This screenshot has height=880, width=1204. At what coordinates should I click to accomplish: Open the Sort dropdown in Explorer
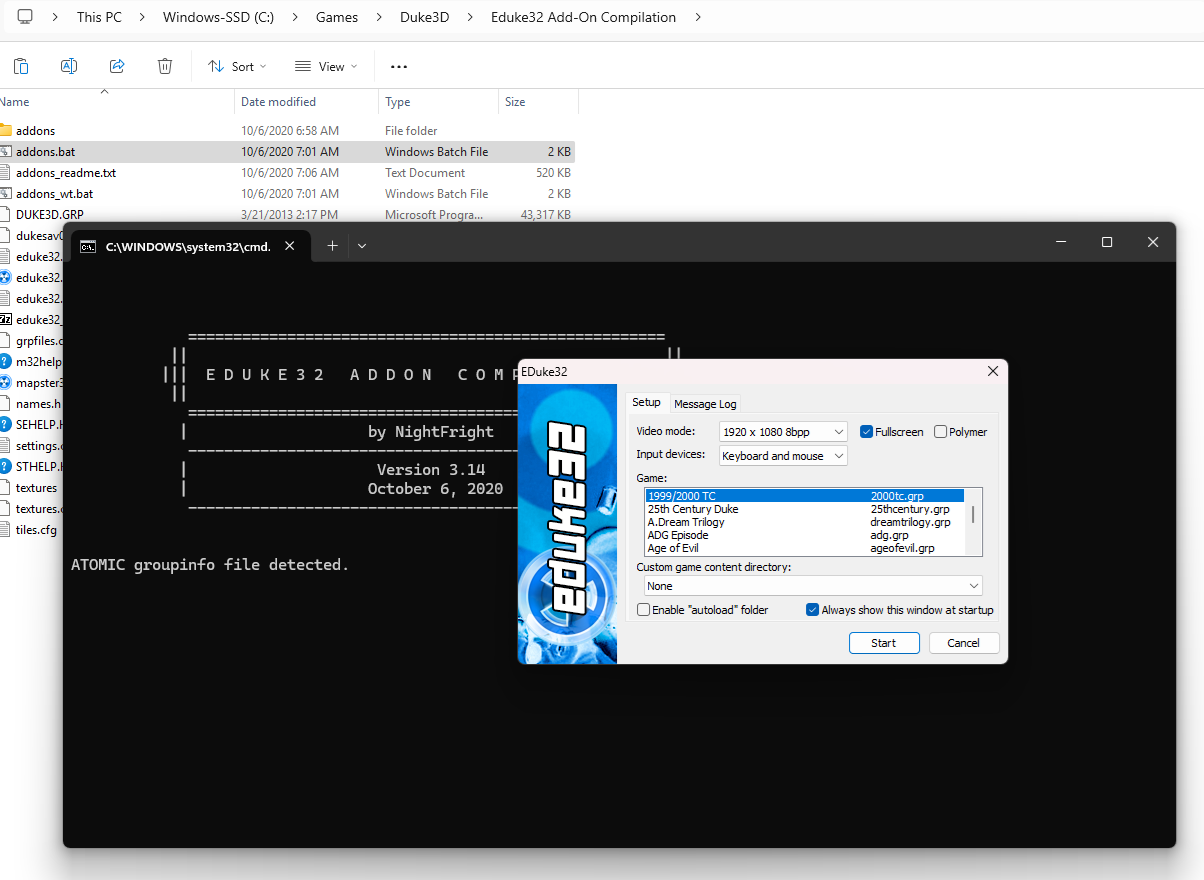pyautogui.click(x=237, y=67)
